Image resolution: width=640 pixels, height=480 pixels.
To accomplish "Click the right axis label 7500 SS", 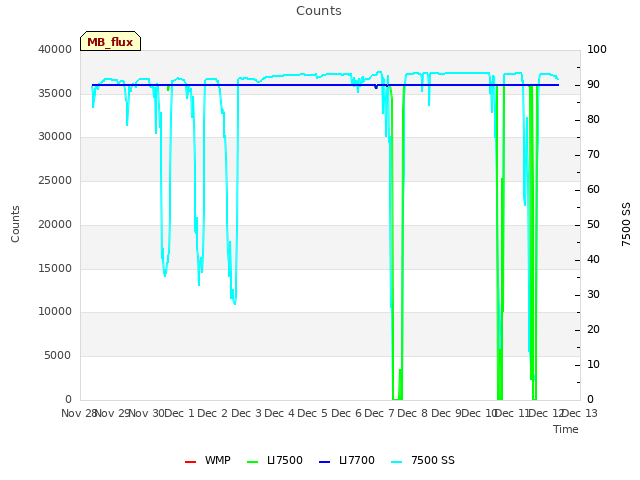I will click(626, 224).
